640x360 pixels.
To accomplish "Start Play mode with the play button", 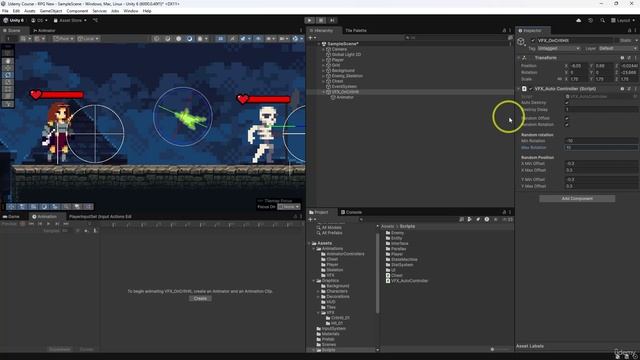I will (309, 20).
